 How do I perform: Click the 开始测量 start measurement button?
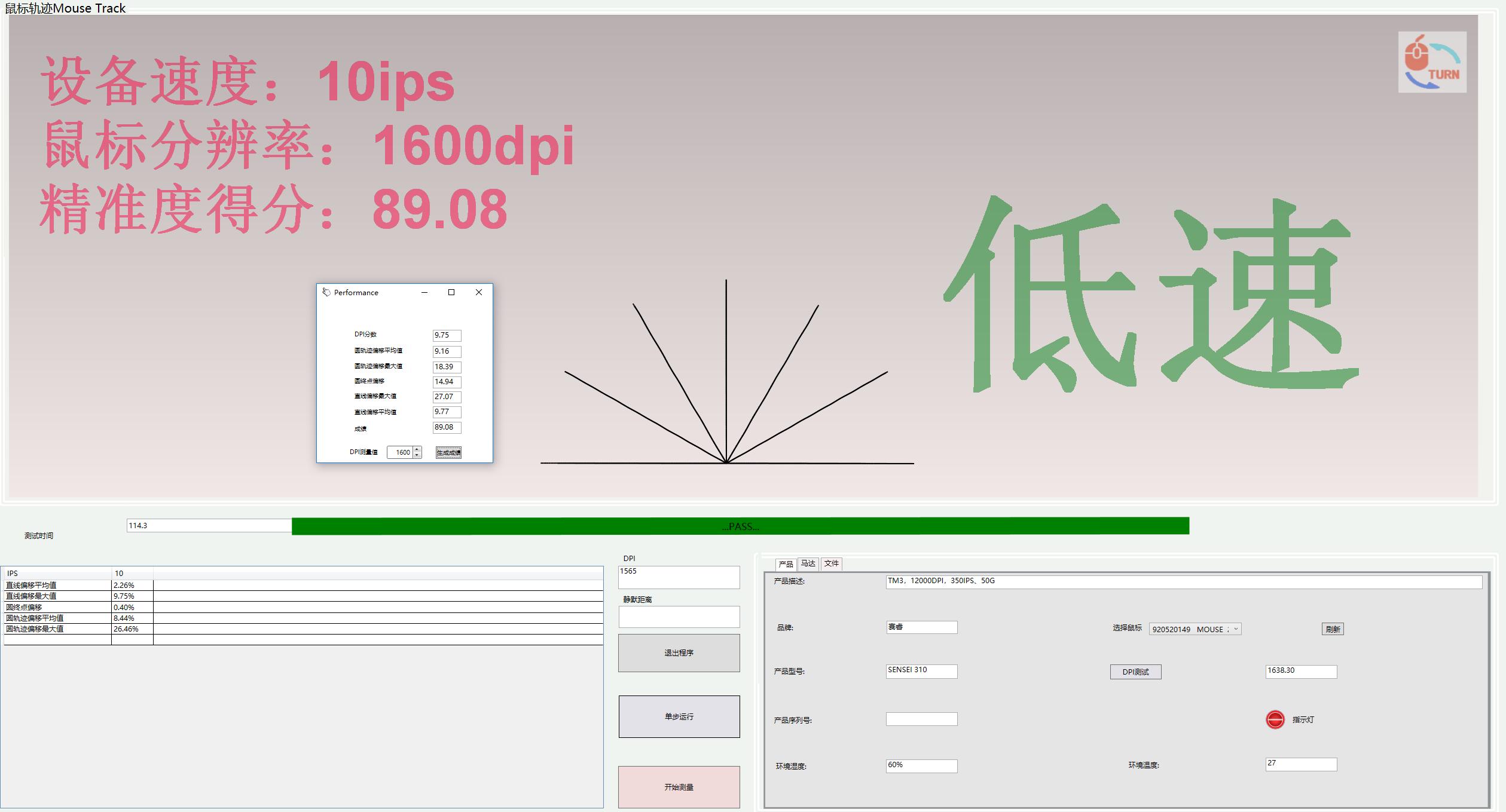click(679, 787)
